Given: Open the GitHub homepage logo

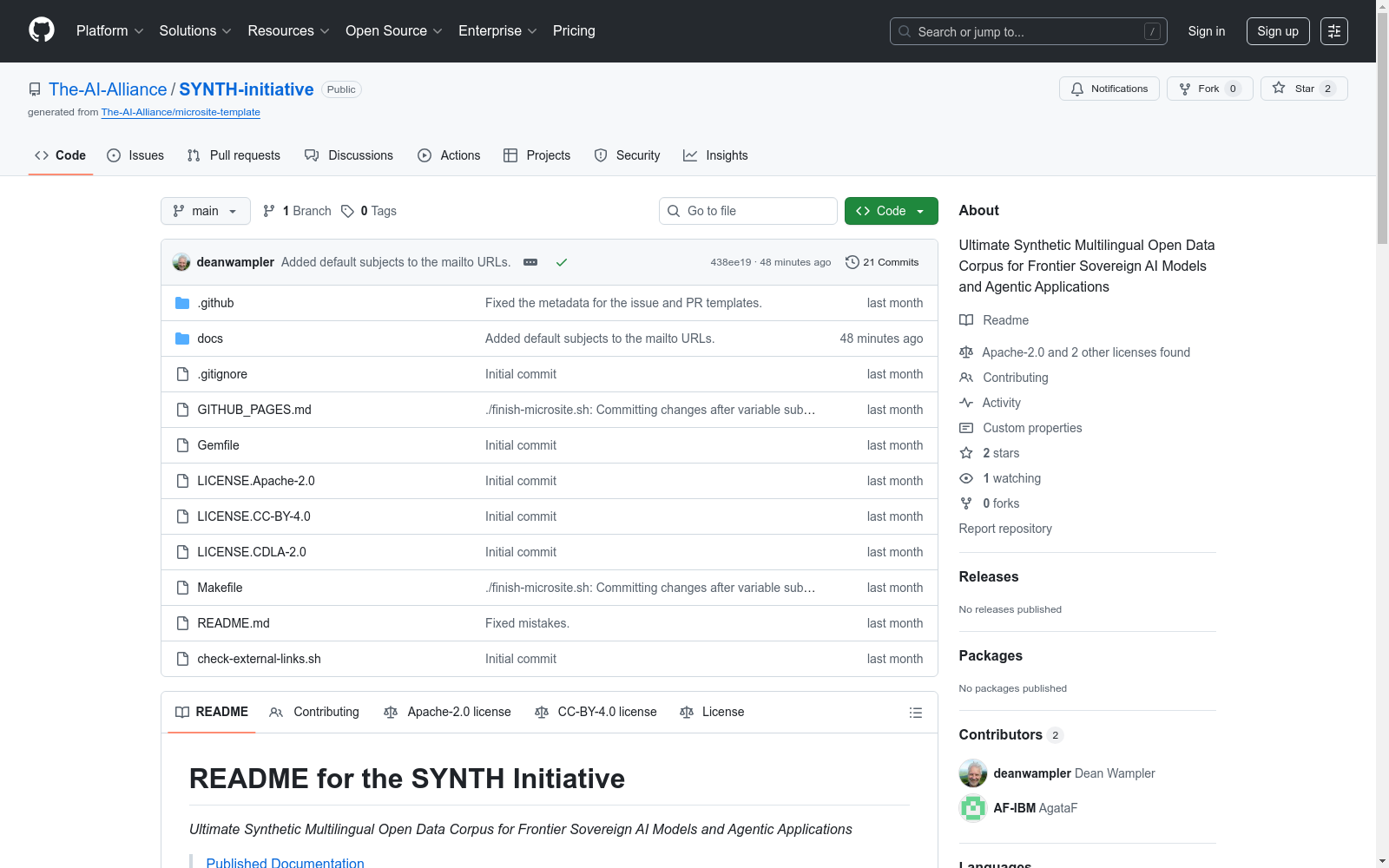Looking at the screenshot, I should [42, 30].
